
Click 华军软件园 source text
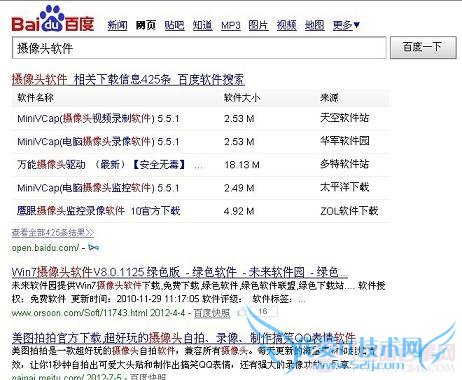345,141
